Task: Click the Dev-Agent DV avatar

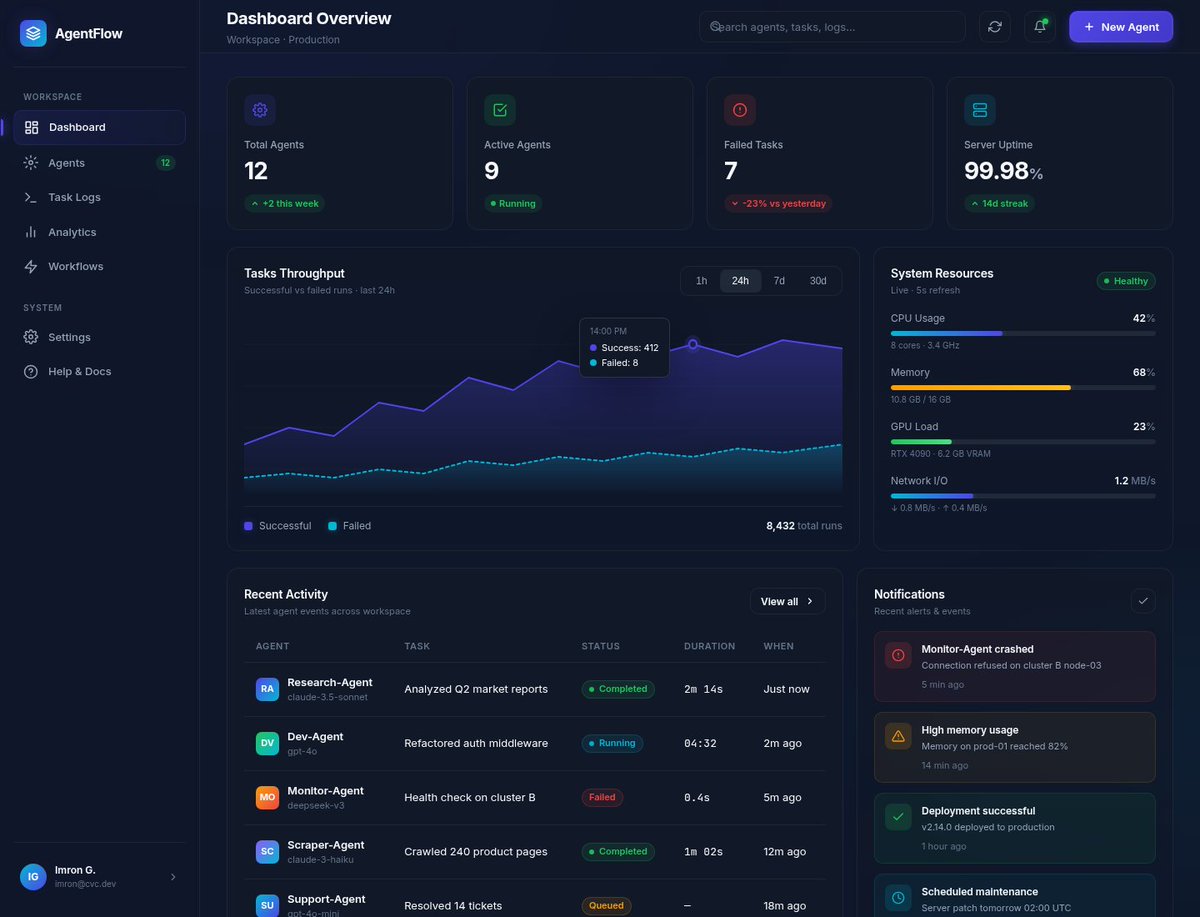Action: coord(267,743)
